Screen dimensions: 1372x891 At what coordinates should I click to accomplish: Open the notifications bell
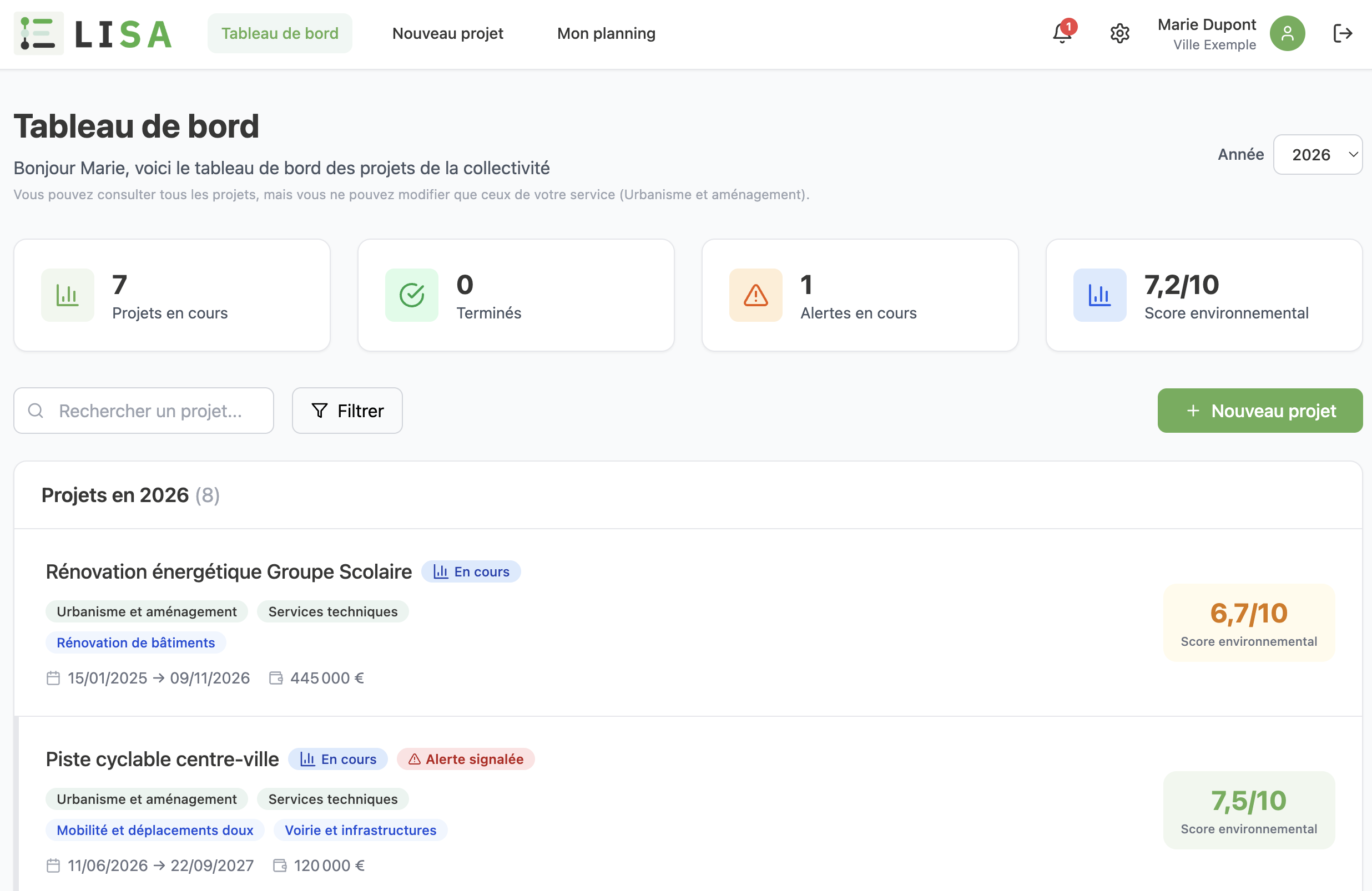coord(1062,33)
